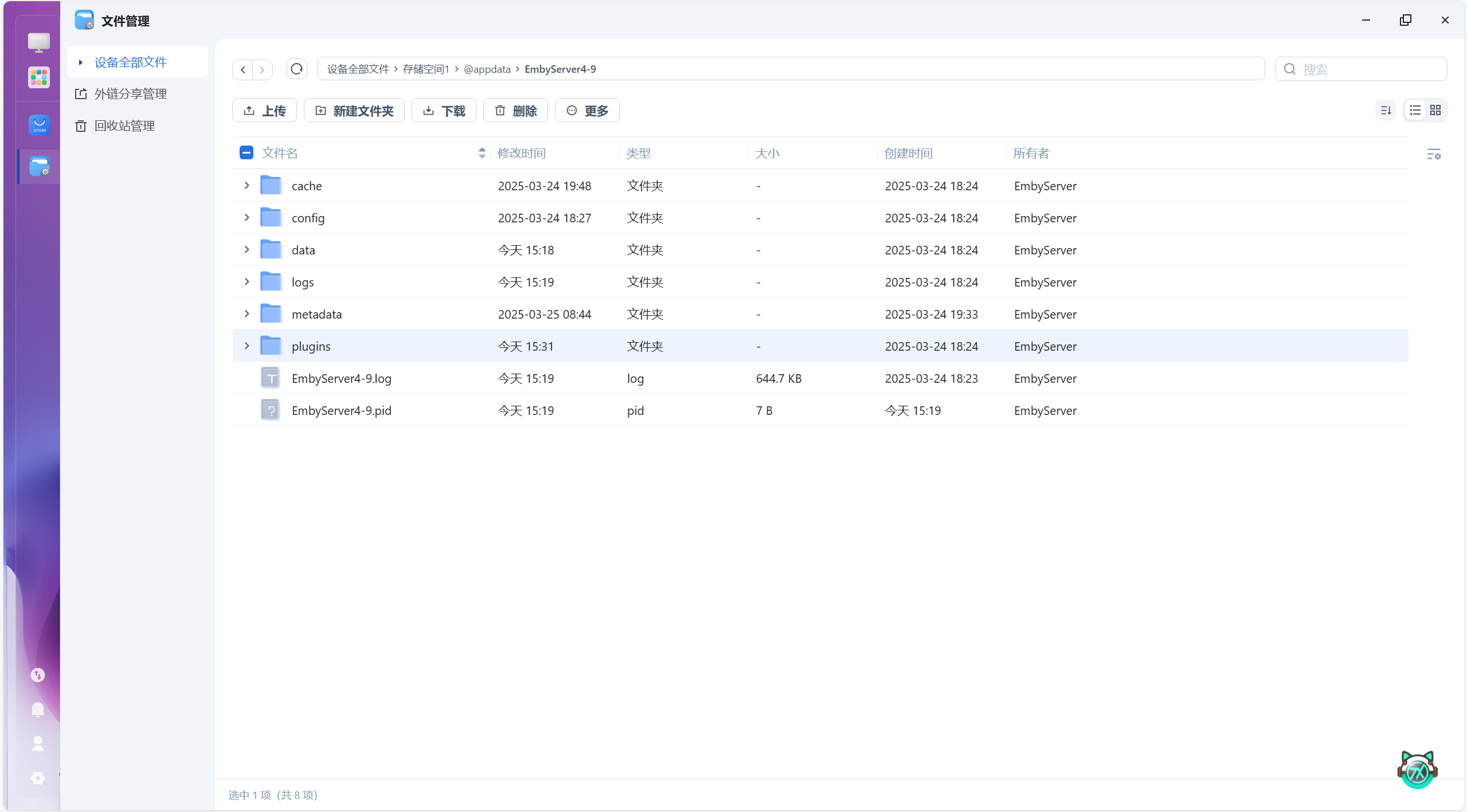Expand the metadata folder row
1467x812 pixels.
[247, 313]
